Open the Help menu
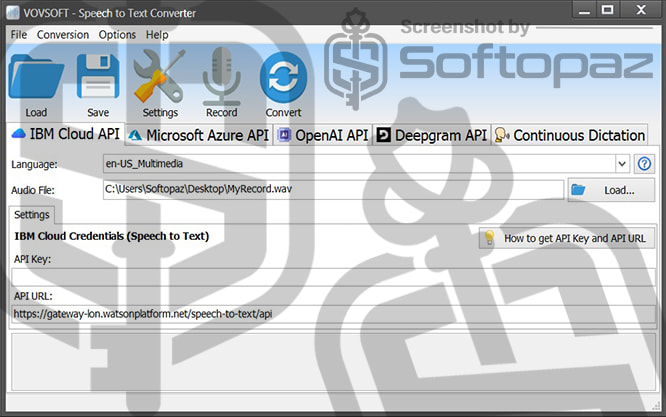 point(157,35)
